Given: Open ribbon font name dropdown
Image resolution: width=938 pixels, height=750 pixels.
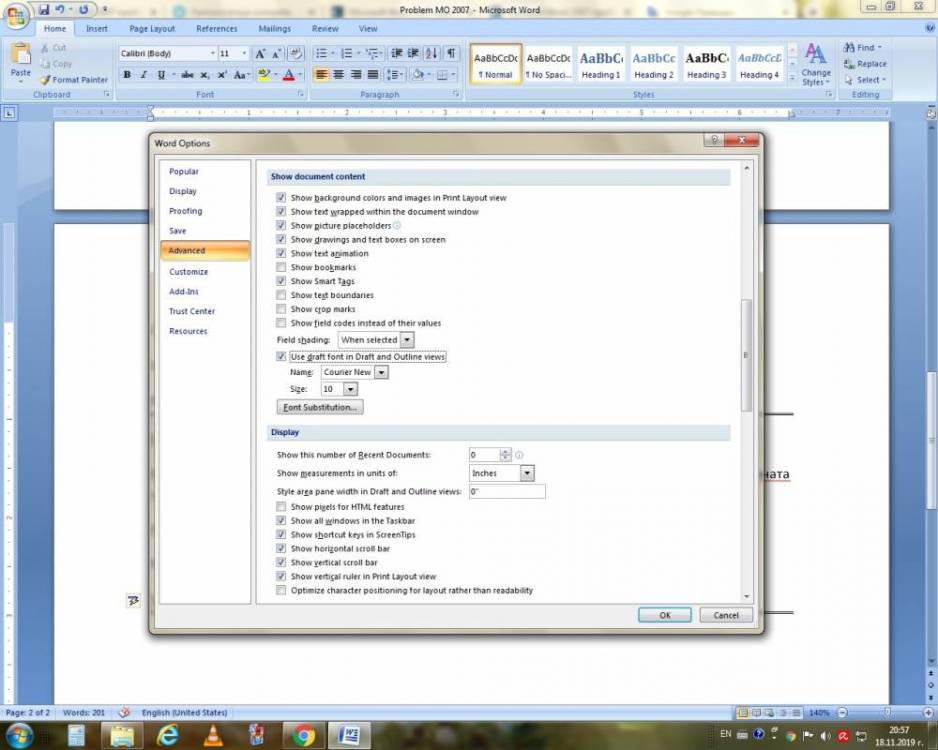Looking at the screenshot, I should point(212,54).
